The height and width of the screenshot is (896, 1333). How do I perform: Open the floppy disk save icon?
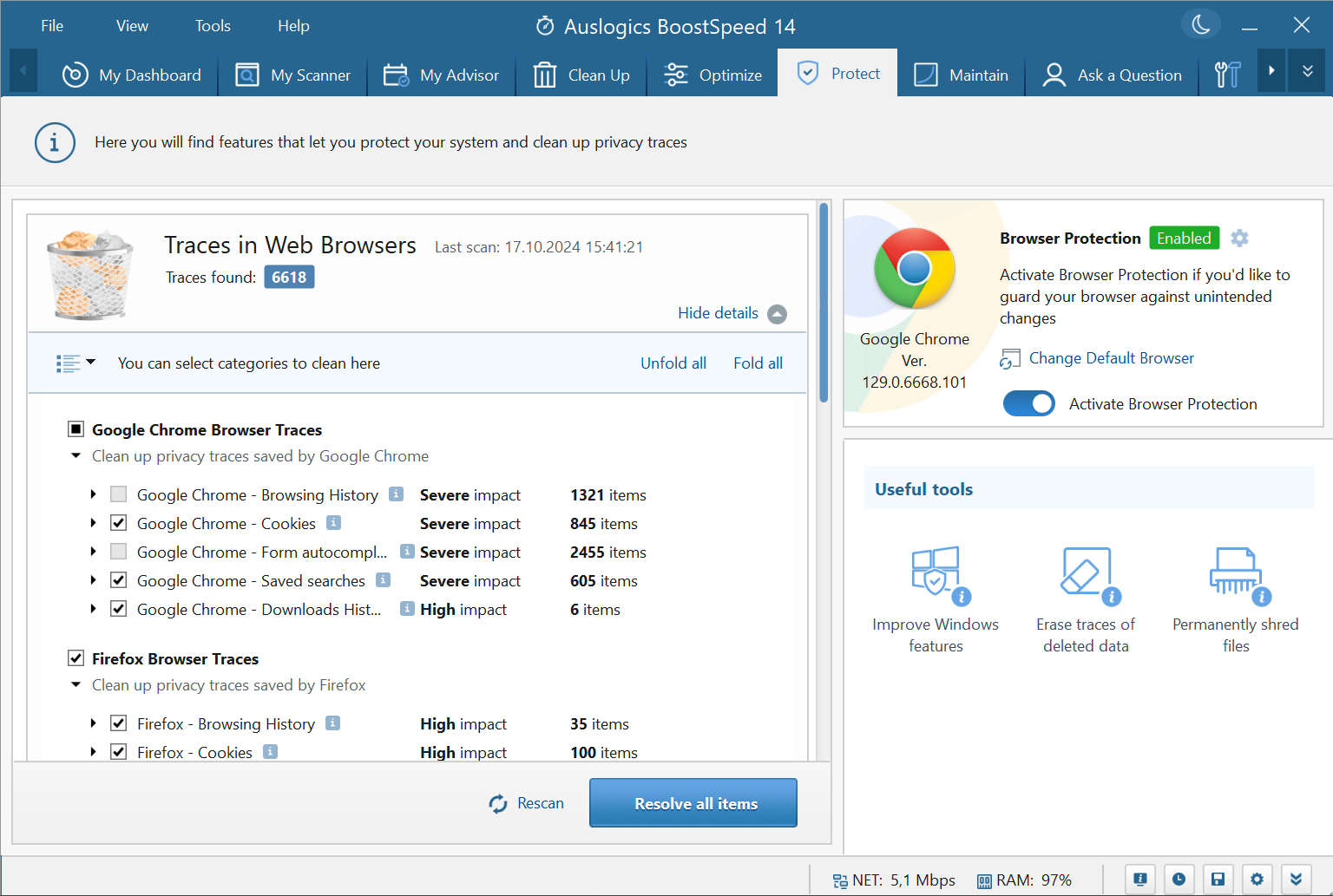pyautogui.click(x=1218, y=879)
